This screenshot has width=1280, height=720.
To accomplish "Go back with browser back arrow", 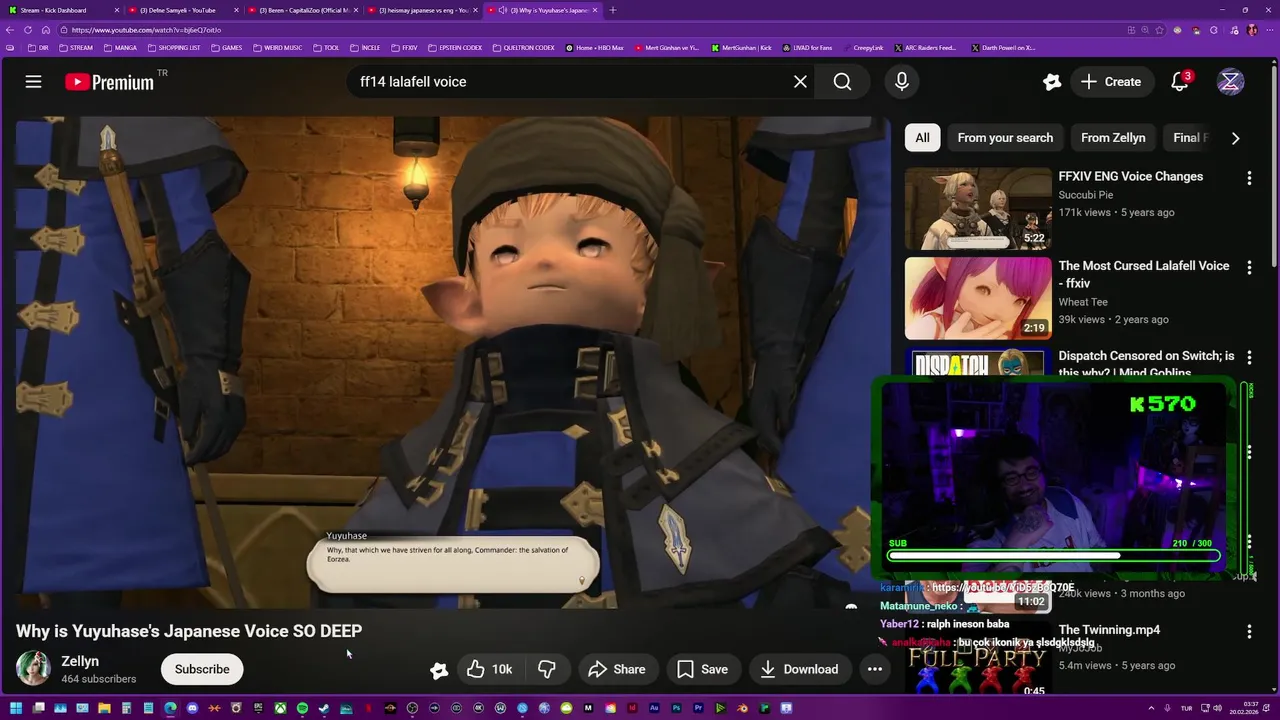I will pos(10,30).
